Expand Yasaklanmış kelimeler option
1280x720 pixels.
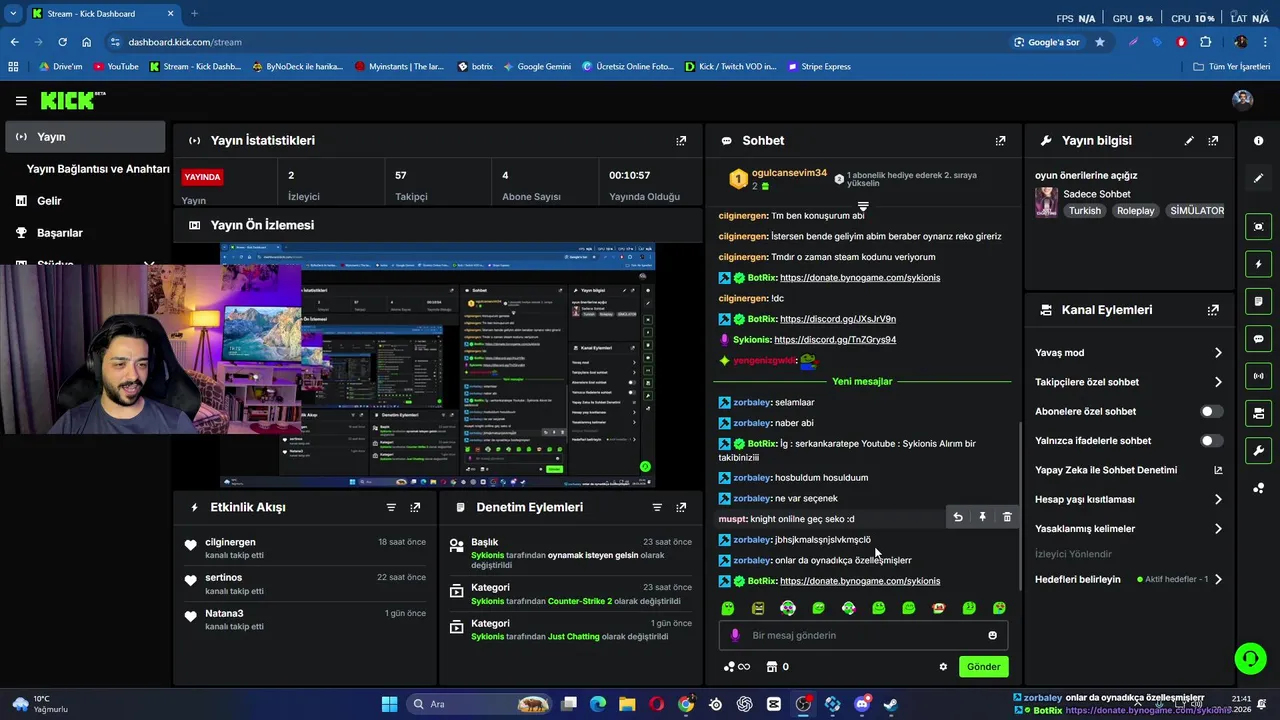tap(1129, 529)
